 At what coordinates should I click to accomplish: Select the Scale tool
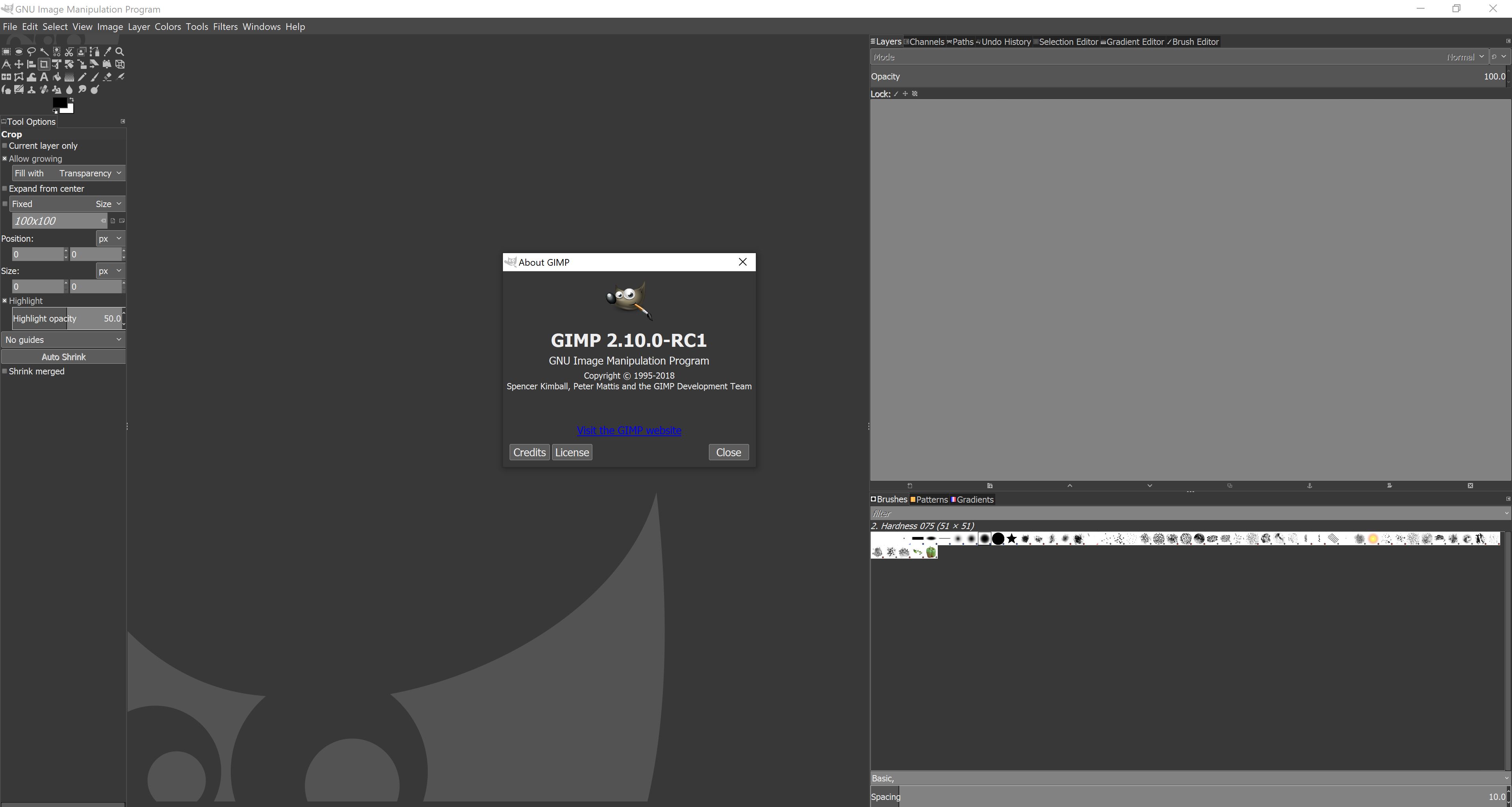tap(82, 65)
